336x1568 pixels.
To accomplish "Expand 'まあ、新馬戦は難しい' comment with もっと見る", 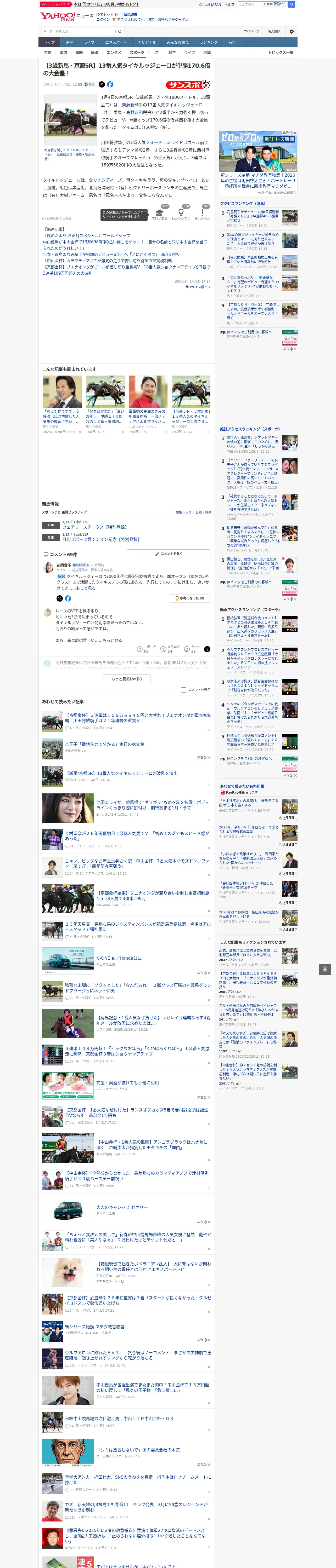I will pyautogui.click(x=112, y=640).
